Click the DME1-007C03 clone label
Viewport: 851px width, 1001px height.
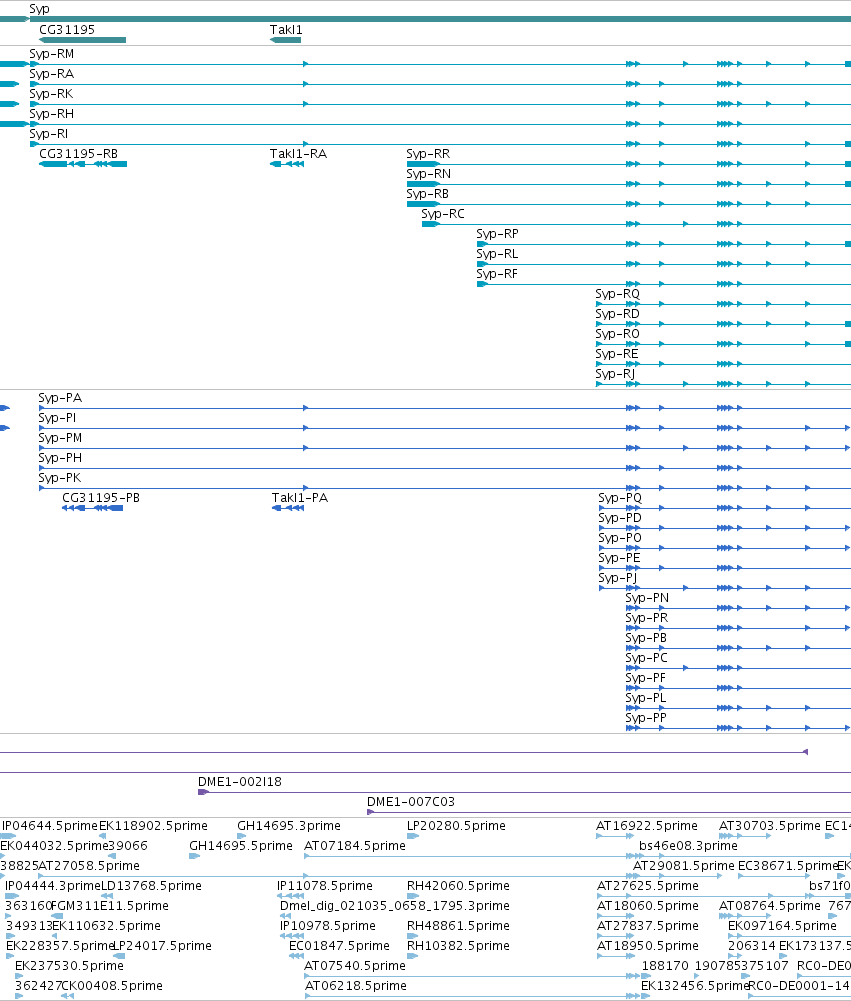coord(410,802)
